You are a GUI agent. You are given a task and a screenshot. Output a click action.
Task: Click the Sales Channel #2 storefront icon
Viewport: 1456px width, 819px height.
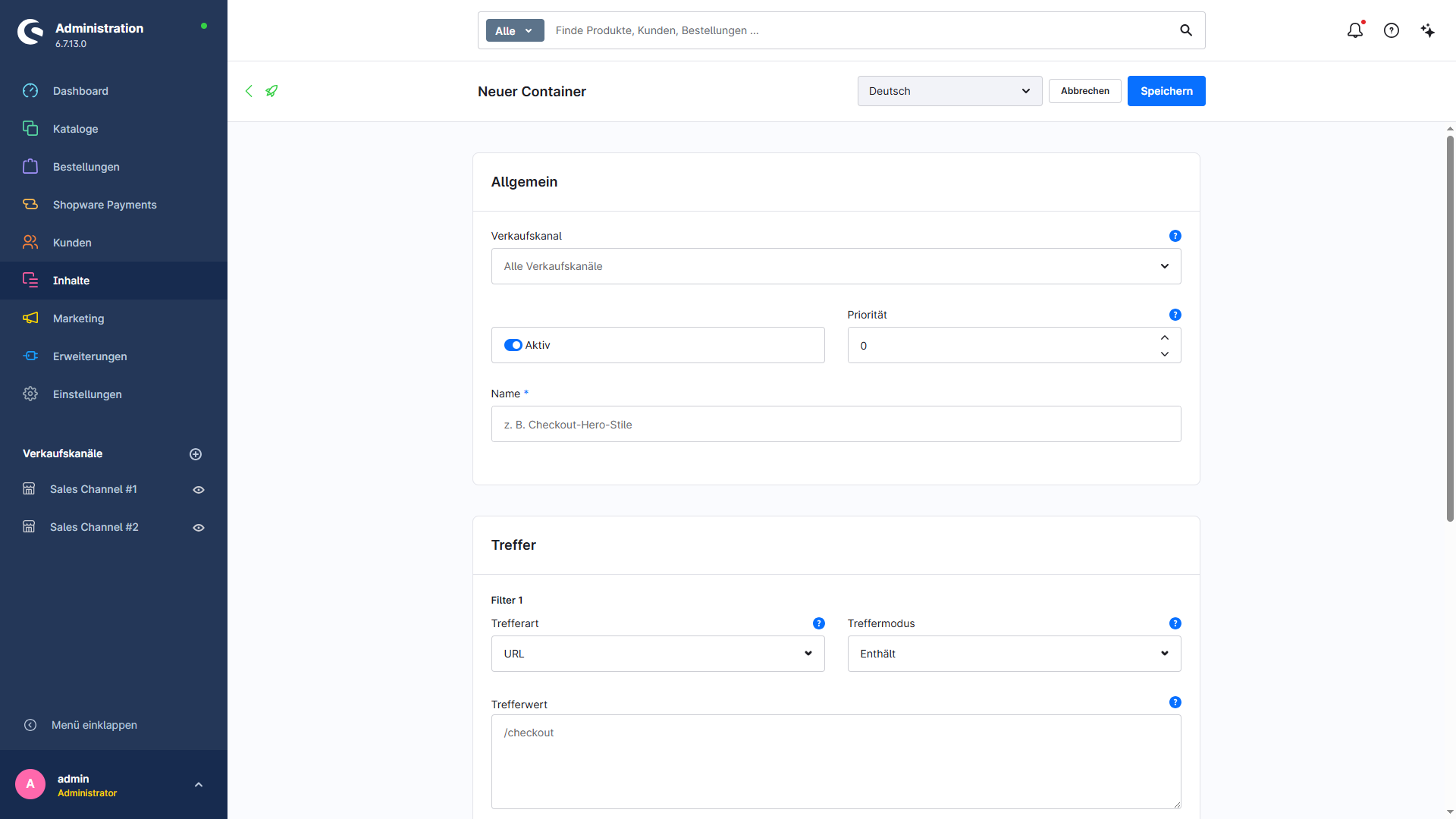click(29, 527)
